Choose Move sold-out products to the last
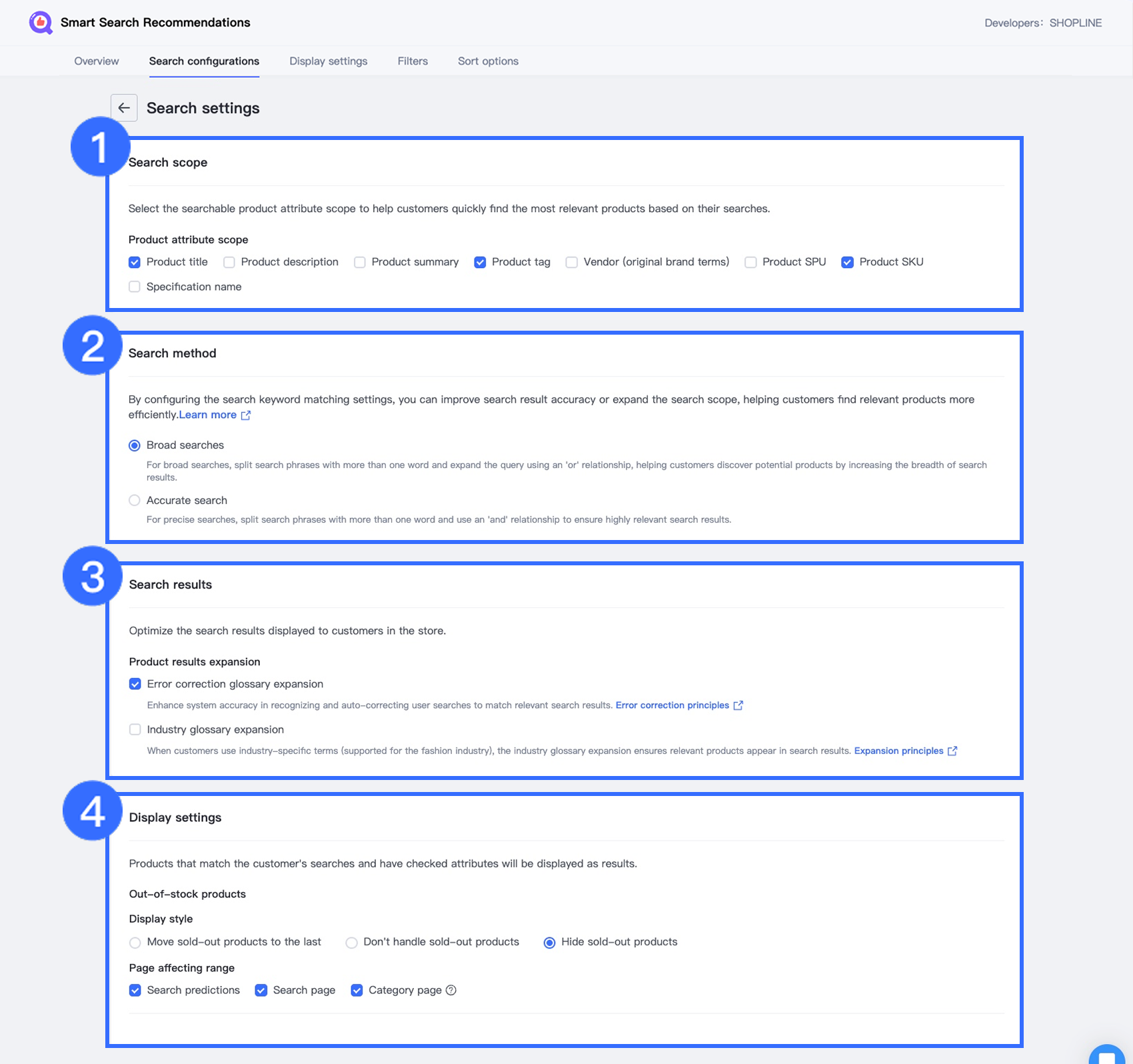The image size is (1133, 1064). (135, 942)
